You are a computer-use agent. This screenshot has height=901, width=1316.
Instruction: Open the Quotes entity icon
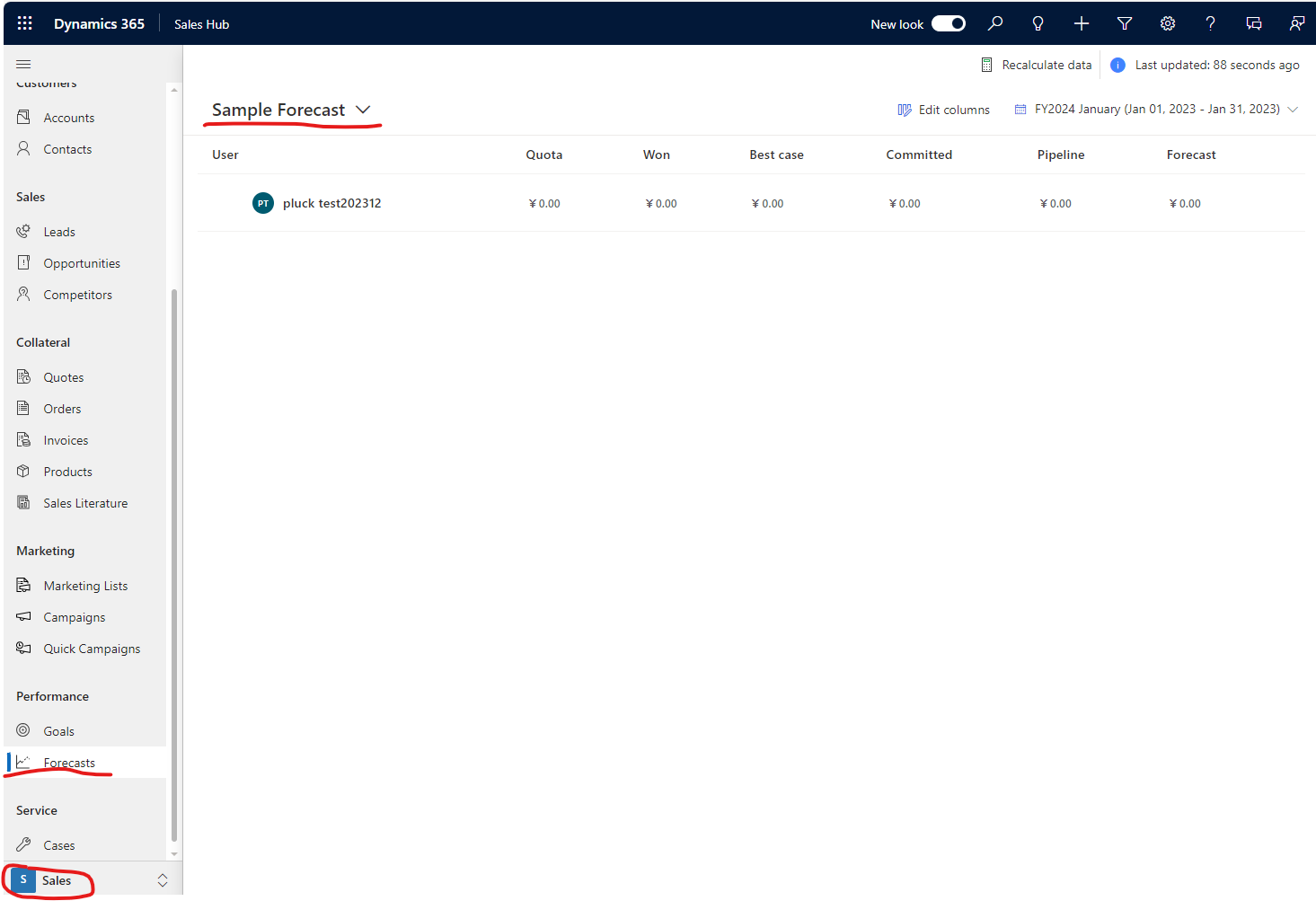click(x=24, y=376)
